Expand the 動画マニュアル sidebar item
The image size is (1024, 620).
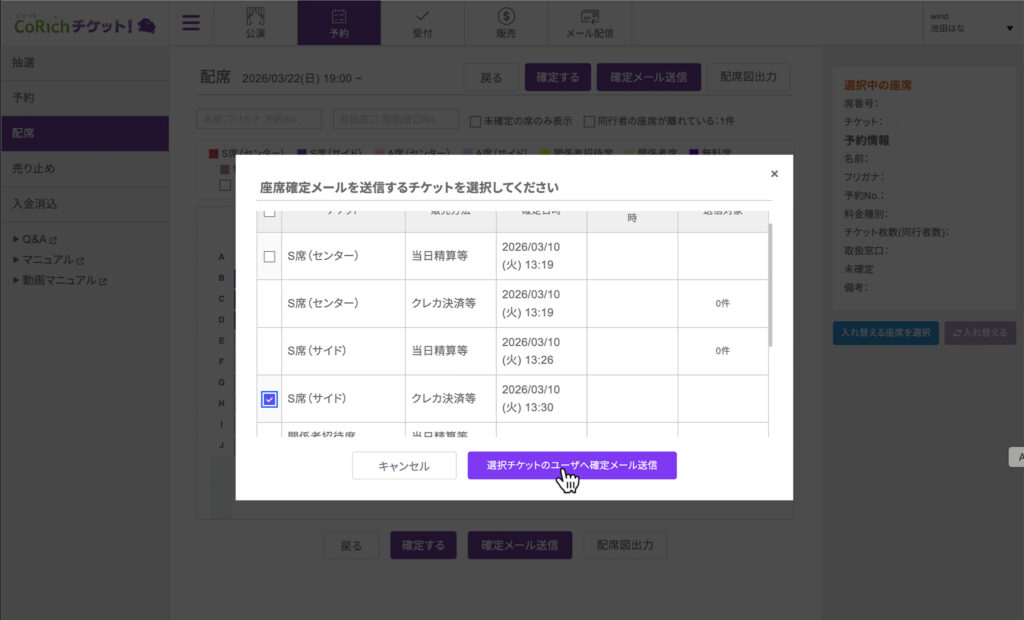(x=60, y=280)
